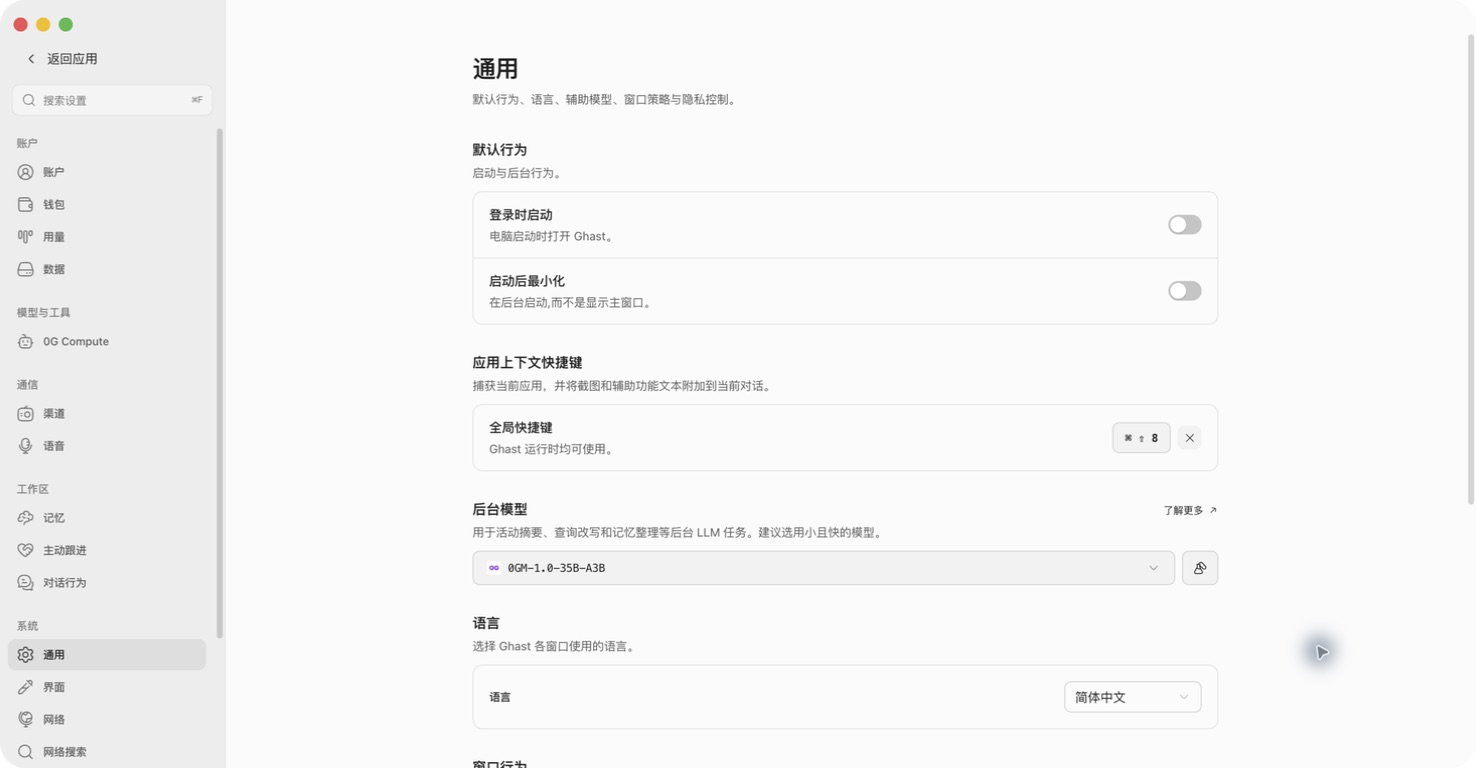
Task: Click the 账户 person icon in sidebar
Action: [x=26, y=172]
